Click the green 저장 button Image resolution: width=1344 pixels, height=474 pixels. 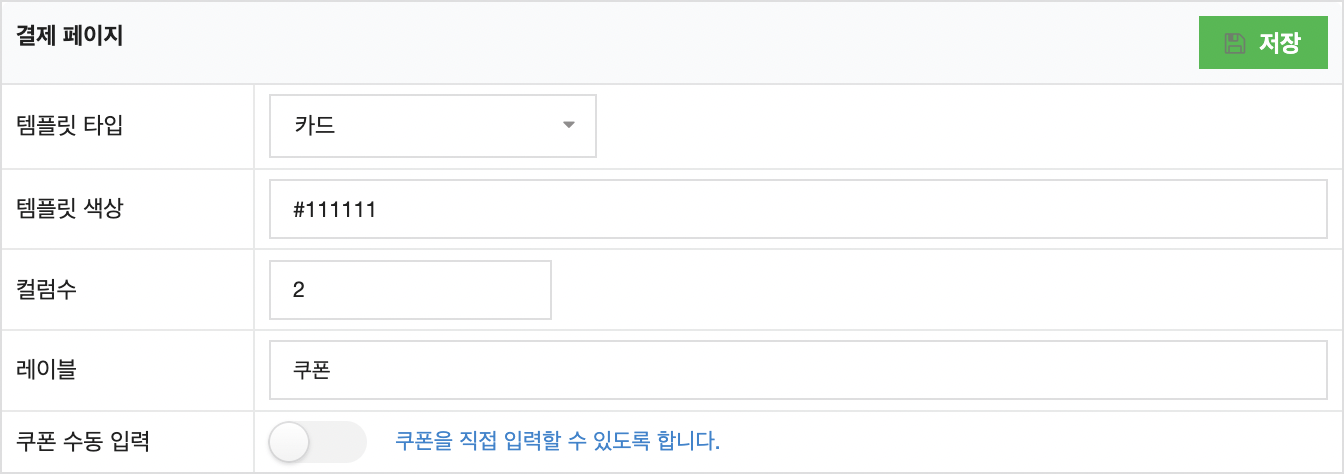1263,43
